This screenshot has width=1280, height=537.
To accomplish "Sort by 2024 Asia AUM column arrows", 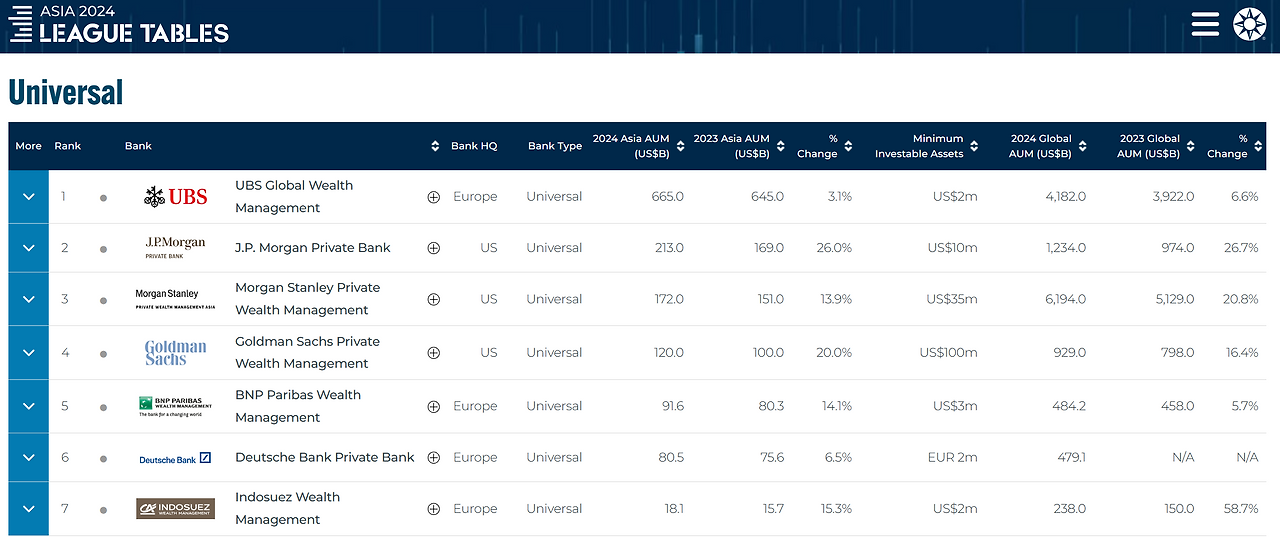I will point(680,146).
